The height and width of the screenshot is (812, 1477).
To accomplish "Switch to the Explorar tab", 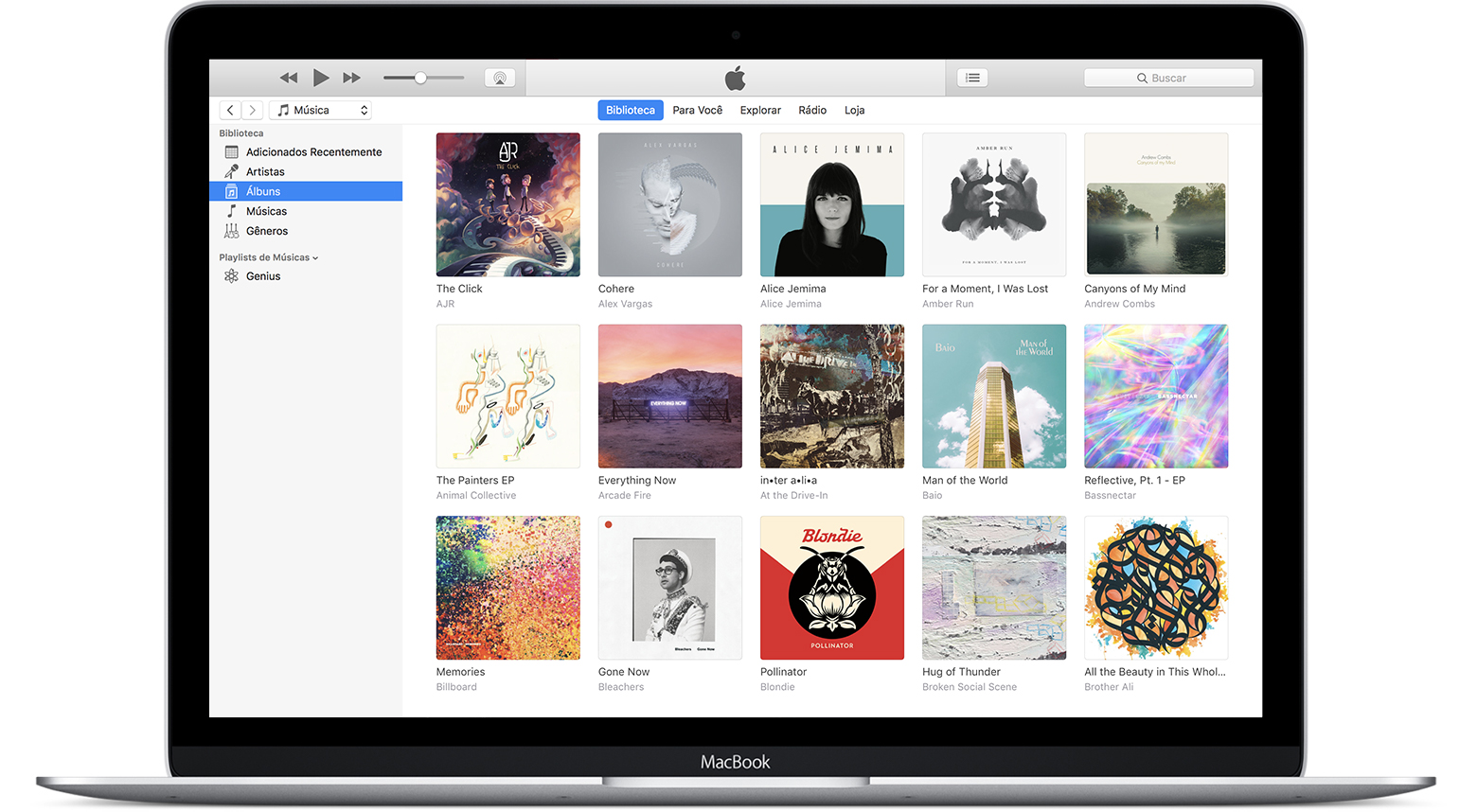I will pos(760,111).
